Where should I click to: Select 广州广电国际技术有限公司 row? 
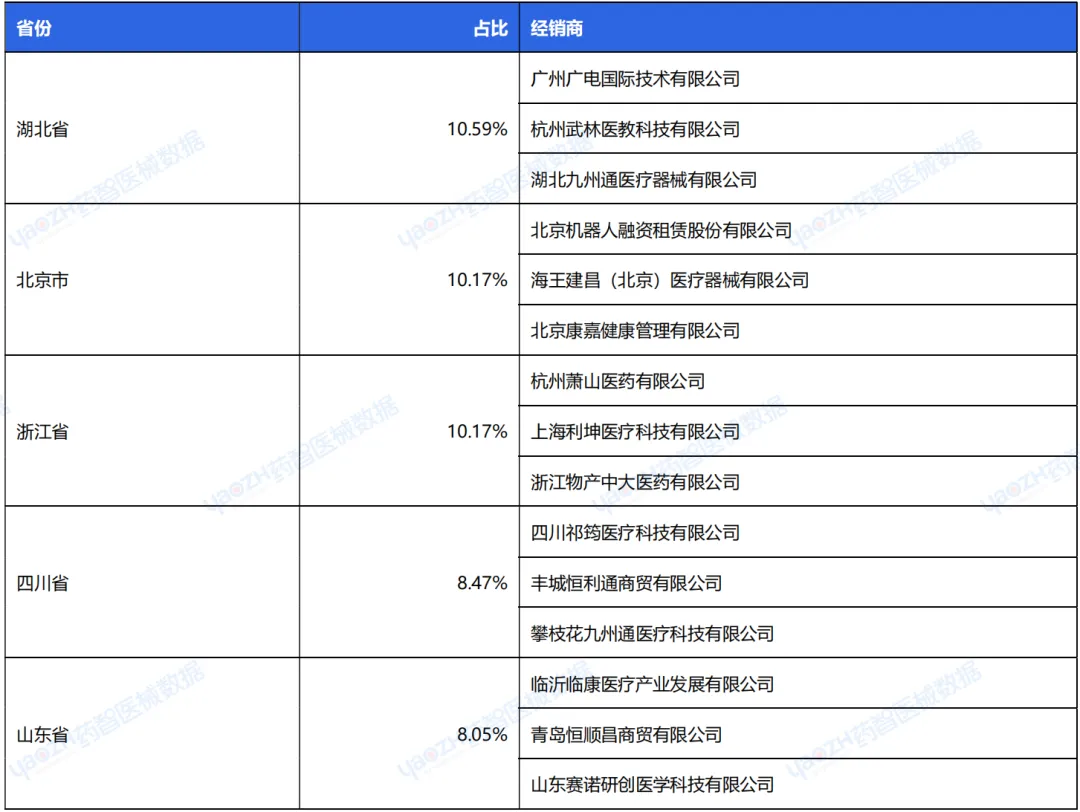pyautogui.click(x=798, y=78)
